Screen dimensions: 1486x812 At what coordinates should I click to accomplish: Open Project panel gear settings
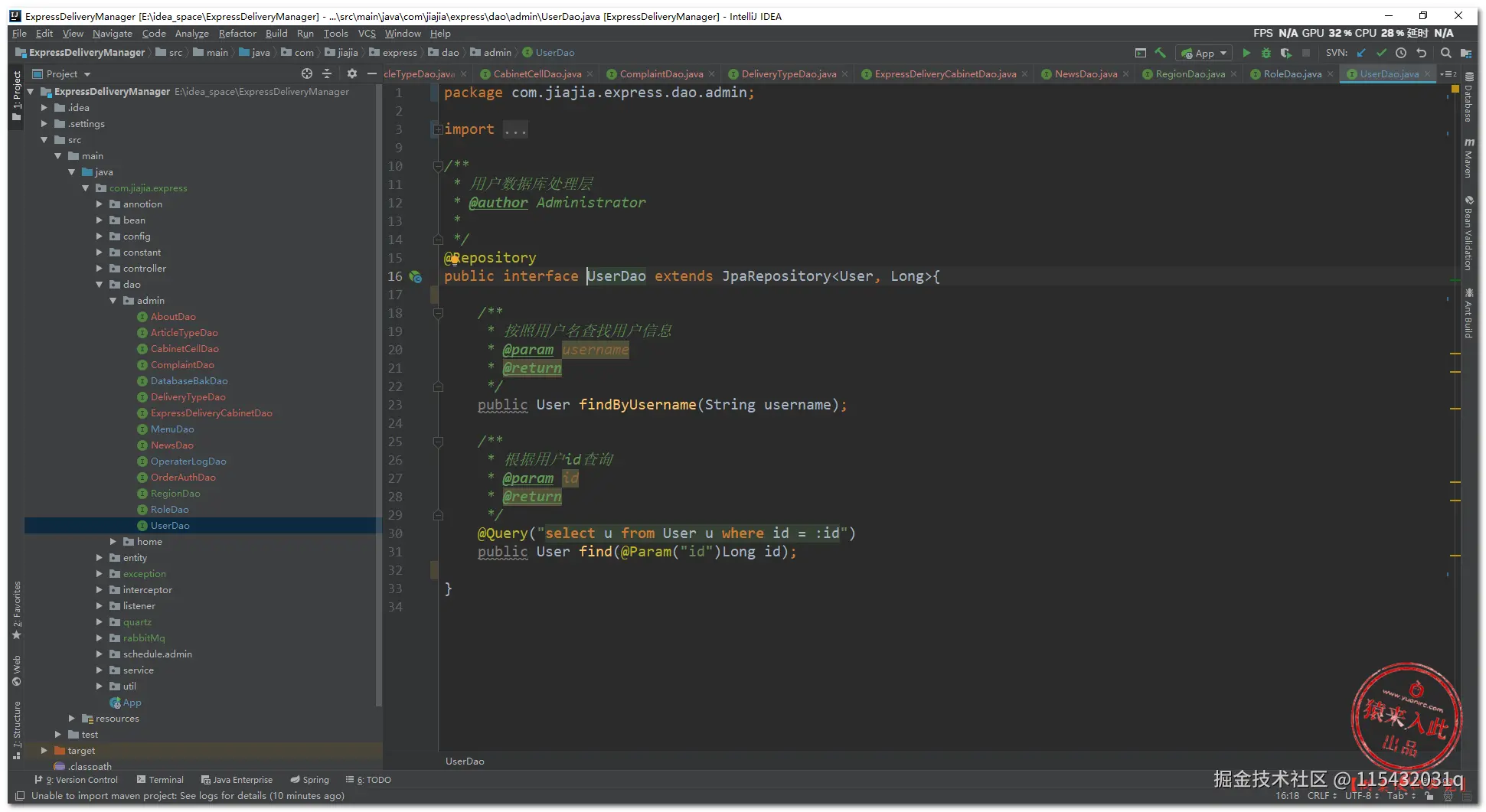click(352, 74)
